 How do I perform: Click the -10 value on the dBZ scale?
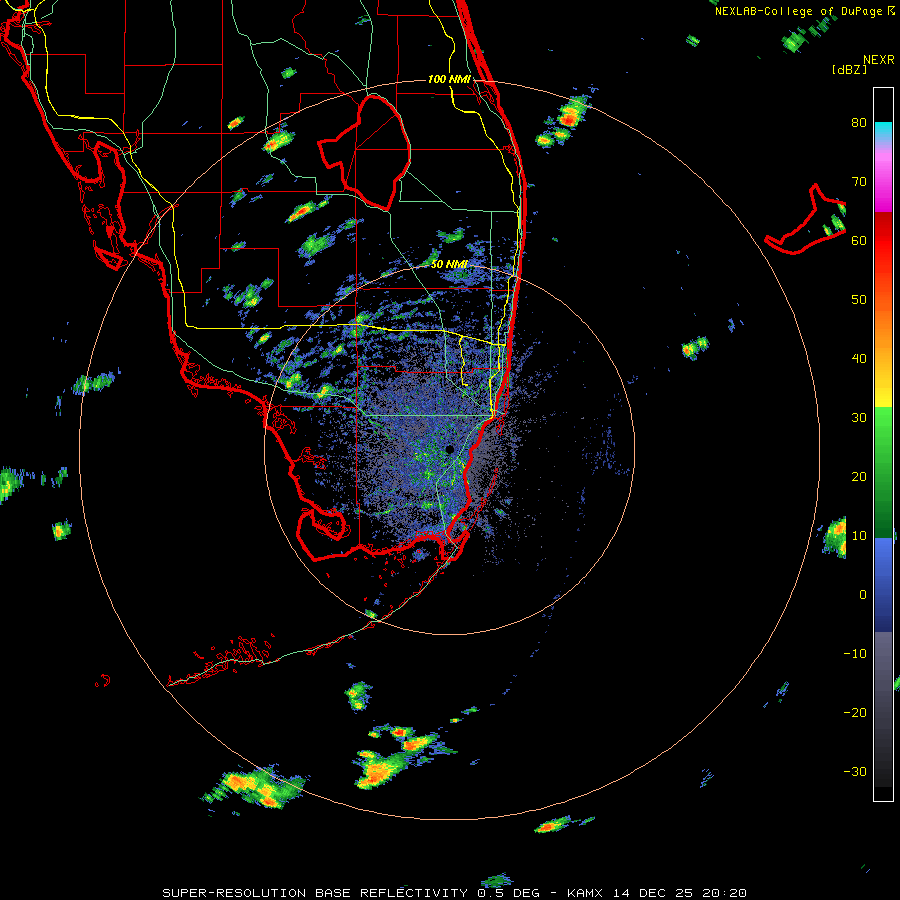pyautogui.click(x=855, y=654)
